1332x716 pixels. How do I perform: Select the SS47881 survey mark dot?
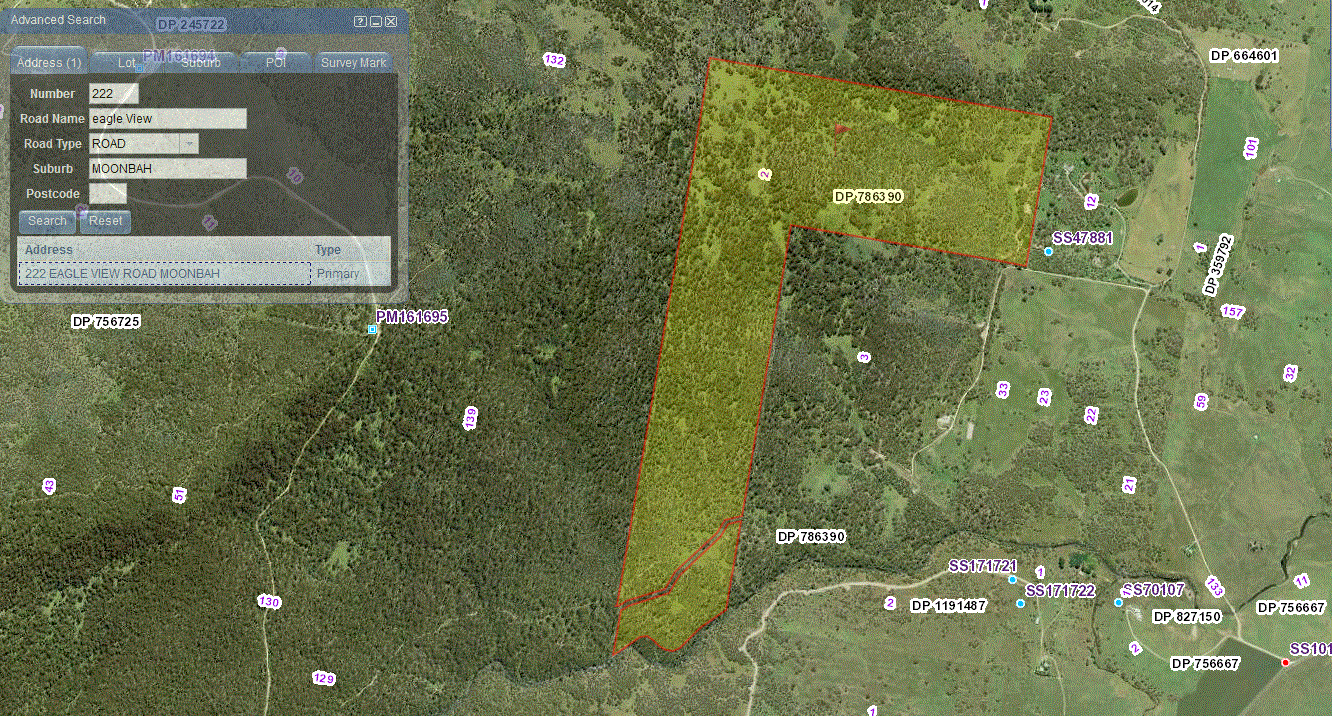[1048, 251]
